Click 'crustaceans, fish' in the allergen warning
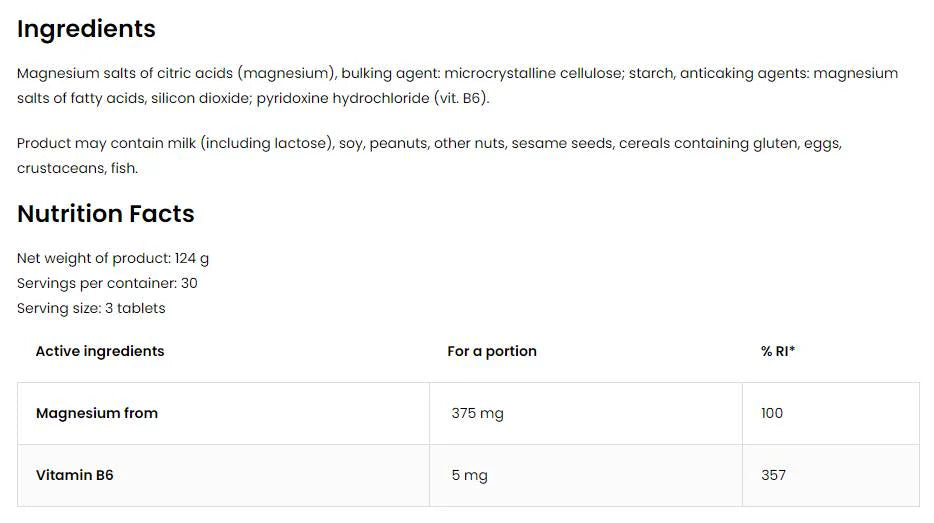Viewport: 934px width, 523px height. [77, 168]
